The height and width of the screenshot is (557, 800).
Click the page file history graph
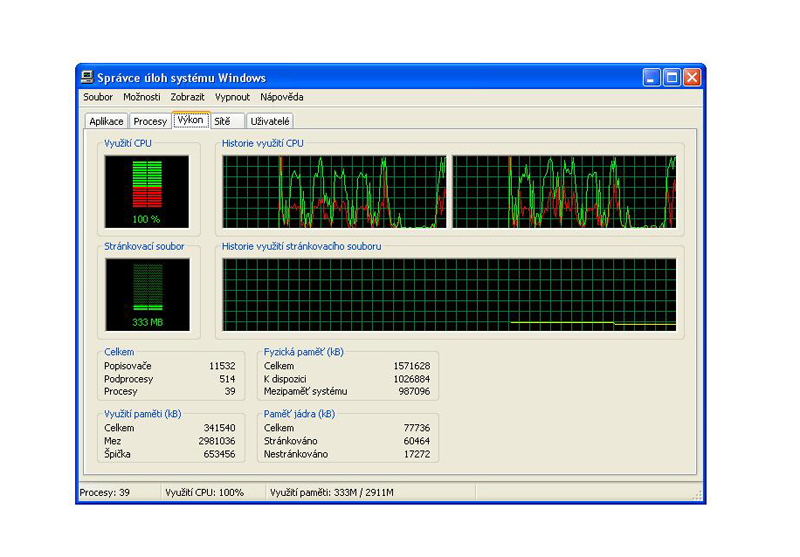coord(449,295)
